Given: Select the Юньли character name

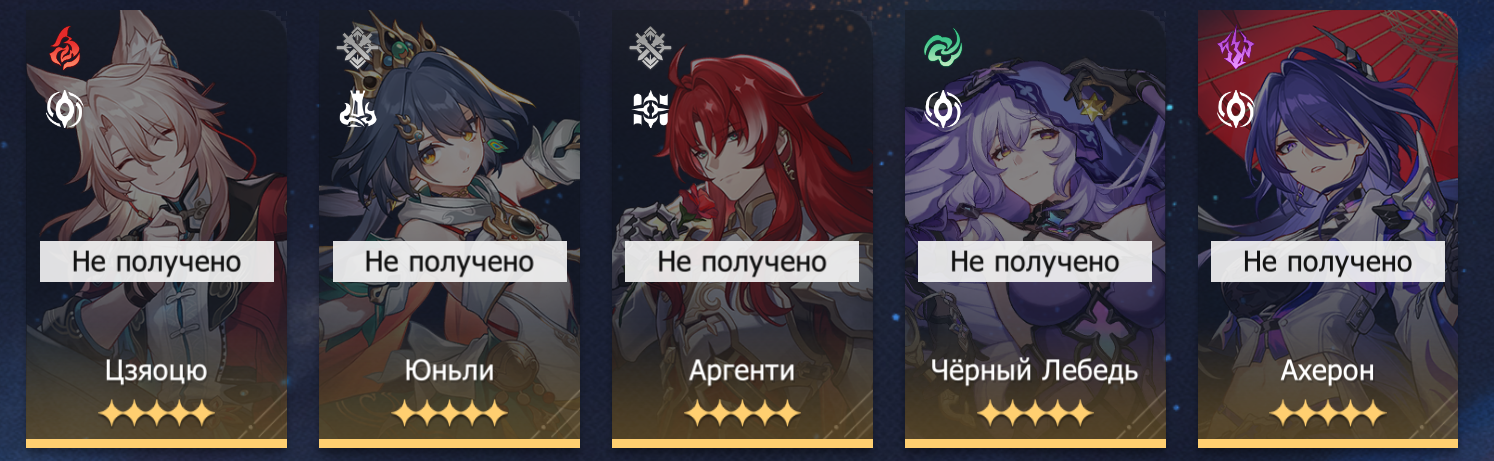Looking at the screenshot, I should (x=449, y=372).
